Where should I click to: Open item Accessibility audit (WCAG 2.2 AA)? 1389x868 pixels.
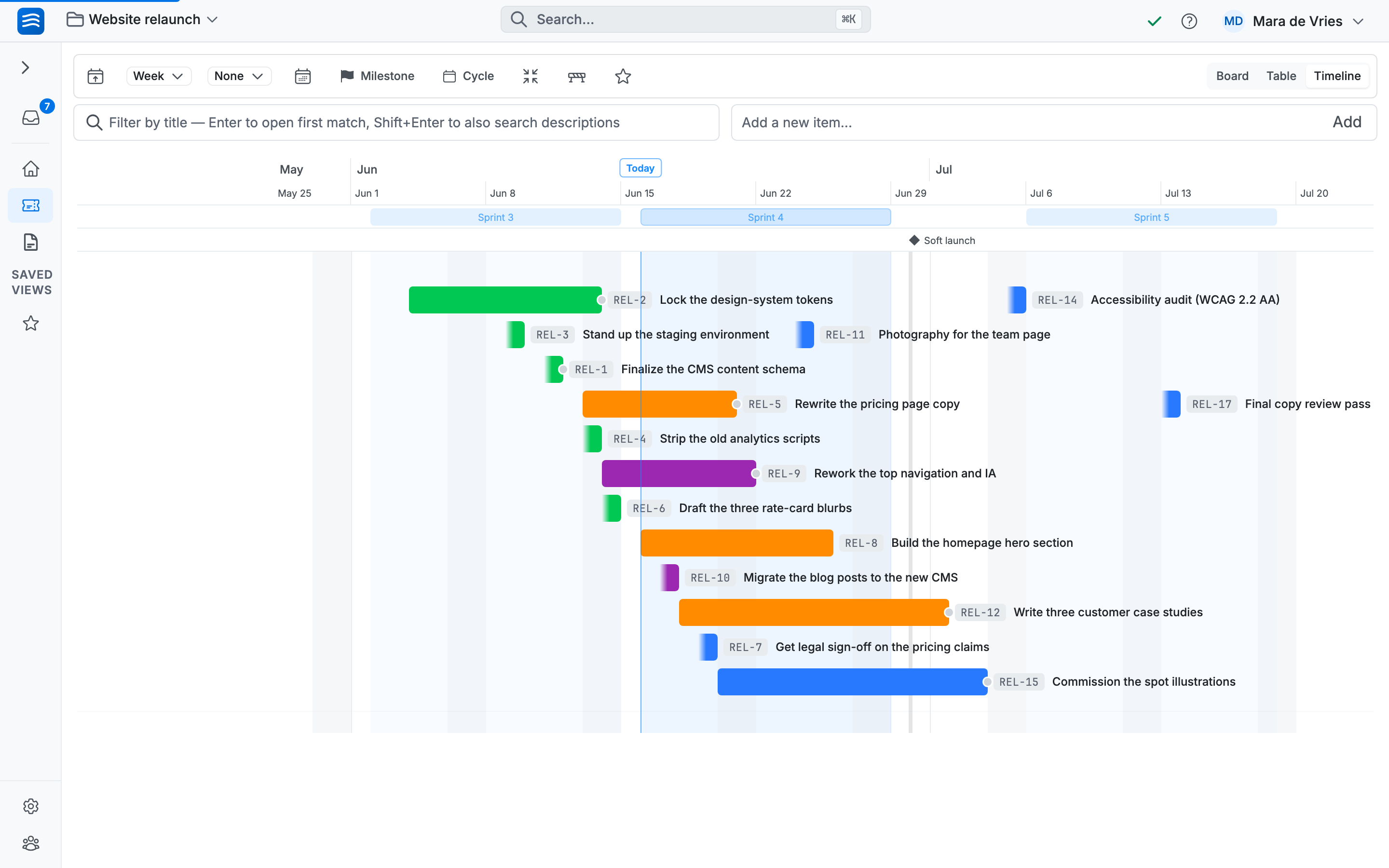point(1185,299)
